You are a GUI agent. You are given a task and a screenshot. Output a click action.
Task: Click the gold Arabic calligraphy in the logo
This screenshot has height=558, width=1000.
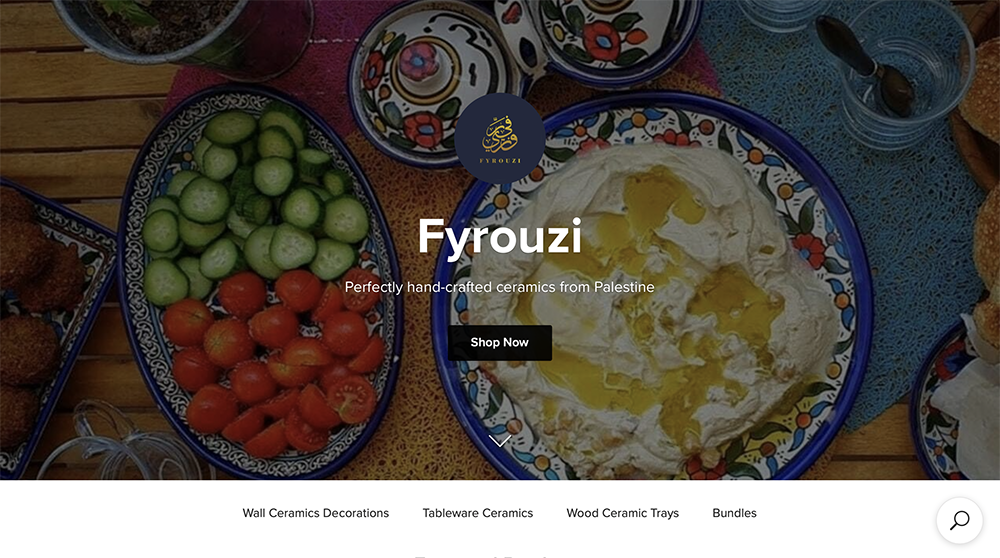point(499,135)
